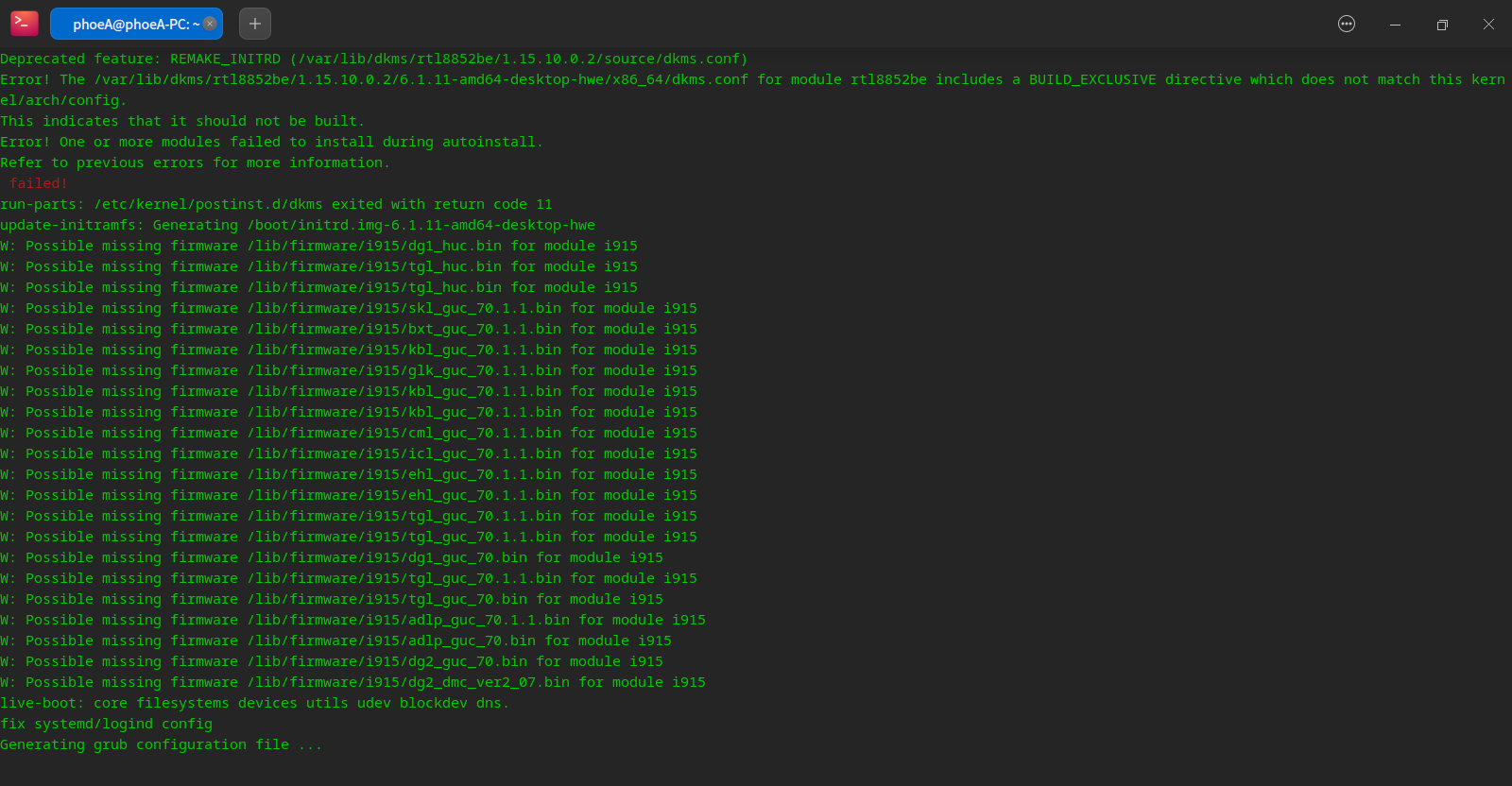This screenshot has height=786, width=1512.
Task: Open the tab row dropdown via the ellipsis button
Action: pyautogui.click(x=1346, y=24)
